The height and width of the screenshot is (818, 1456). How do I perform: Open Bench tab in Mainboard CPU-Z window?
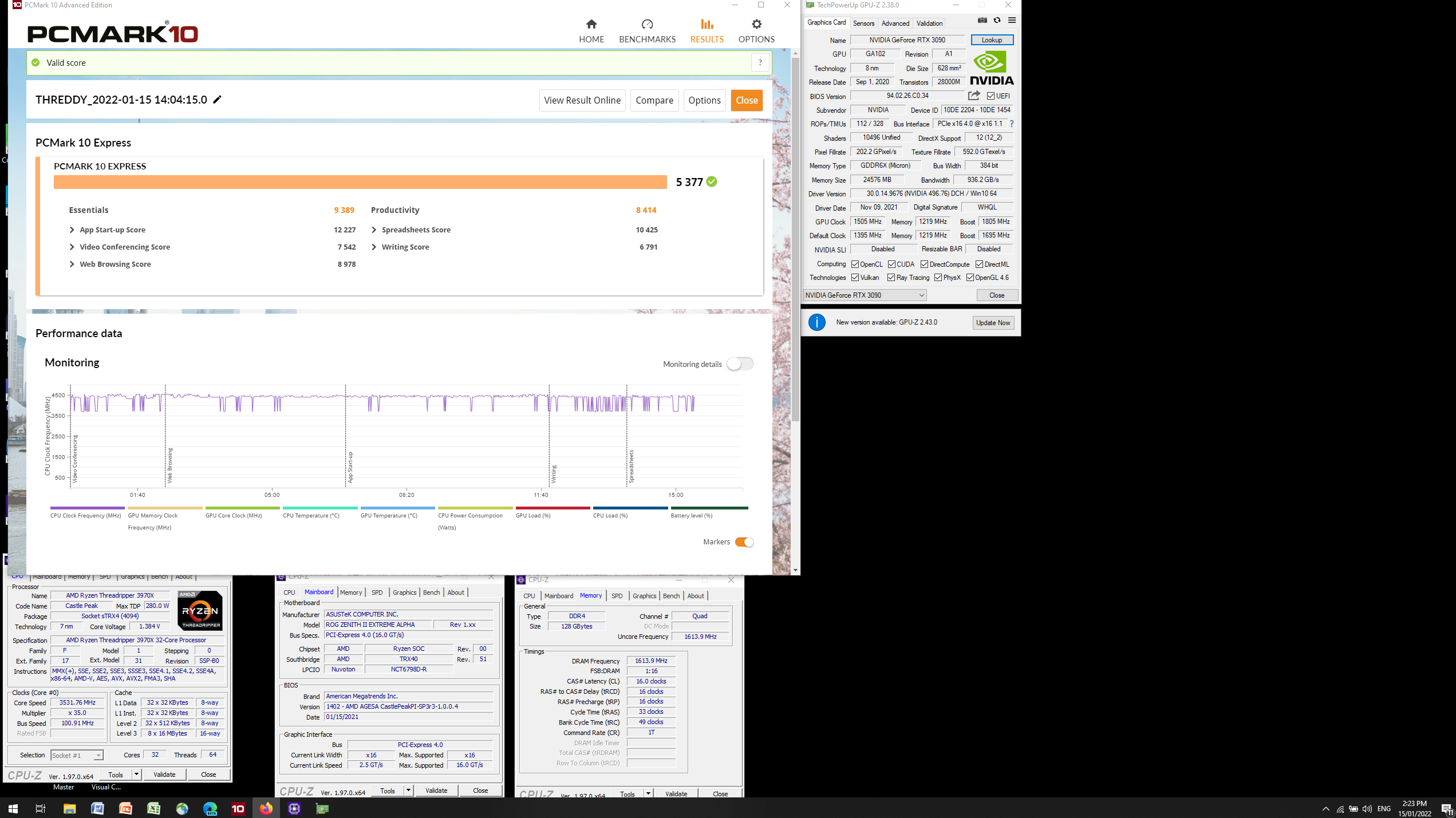tap(431, 592)
